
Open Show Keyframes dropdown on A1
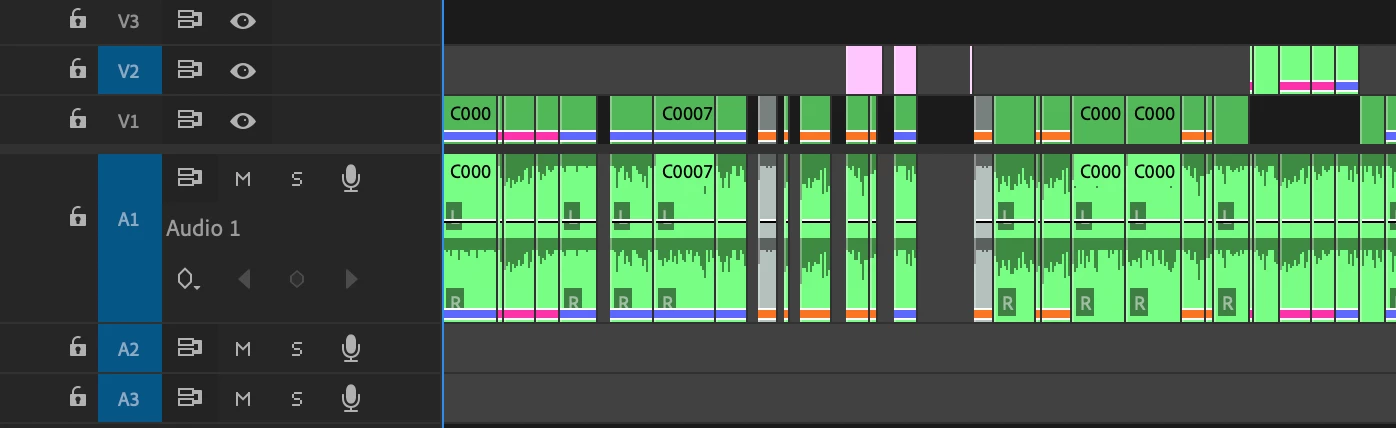pyautogui.click(x=188, y=279)
